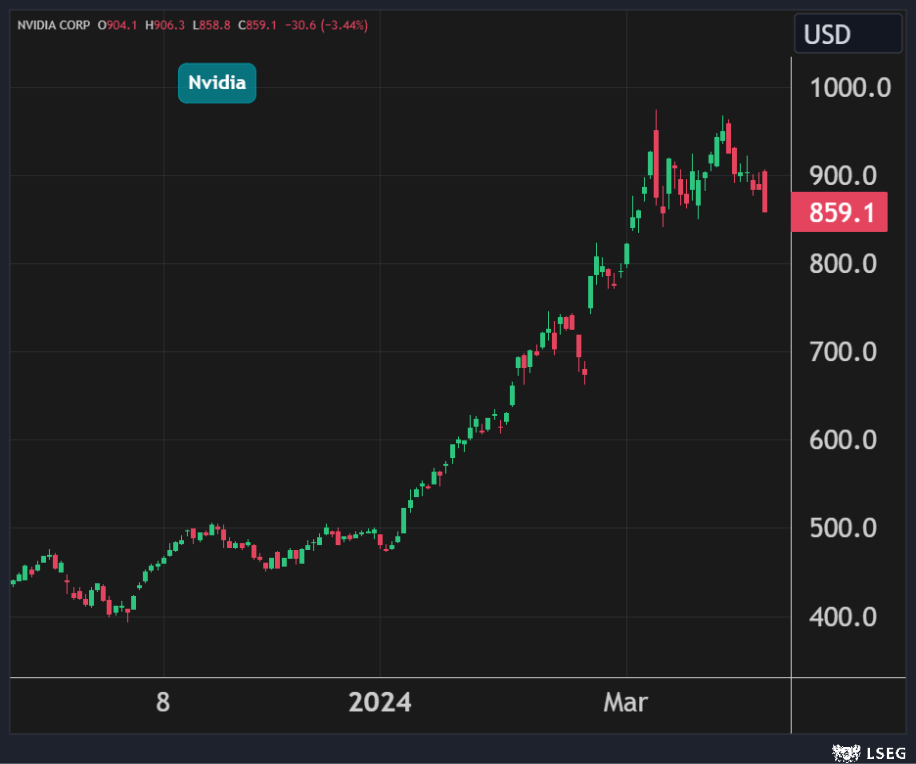Open the USD currency selector
The height and width of the screenshot is (764, 916).
(x=847, y=35)
